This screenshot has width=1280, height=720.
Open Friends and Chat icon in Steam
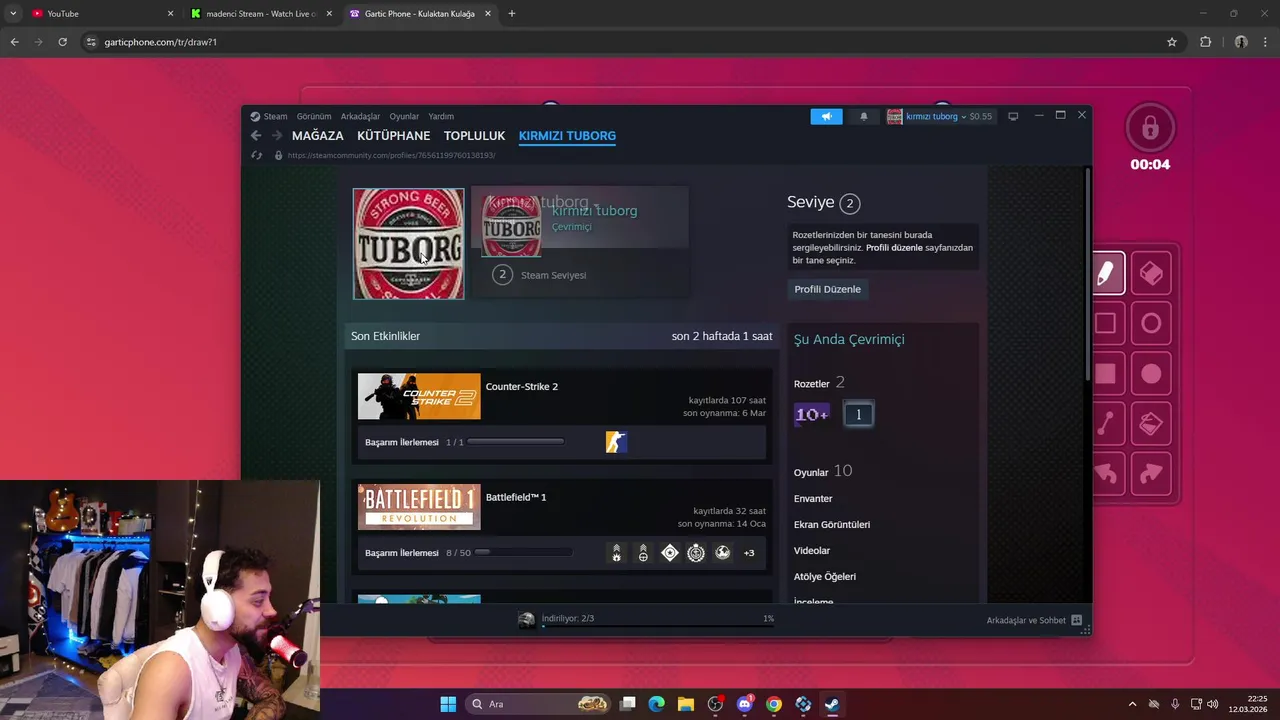pyautogui.click(x=1076, y=620)
